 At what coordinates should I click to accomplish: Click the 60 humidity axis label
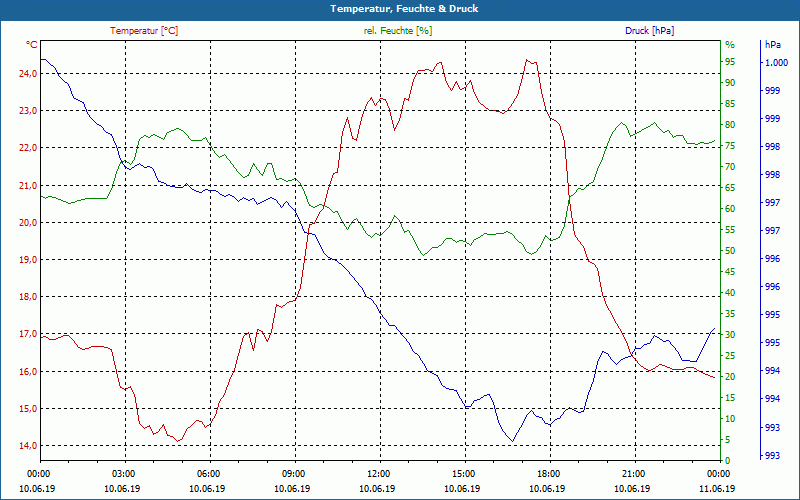730,209
